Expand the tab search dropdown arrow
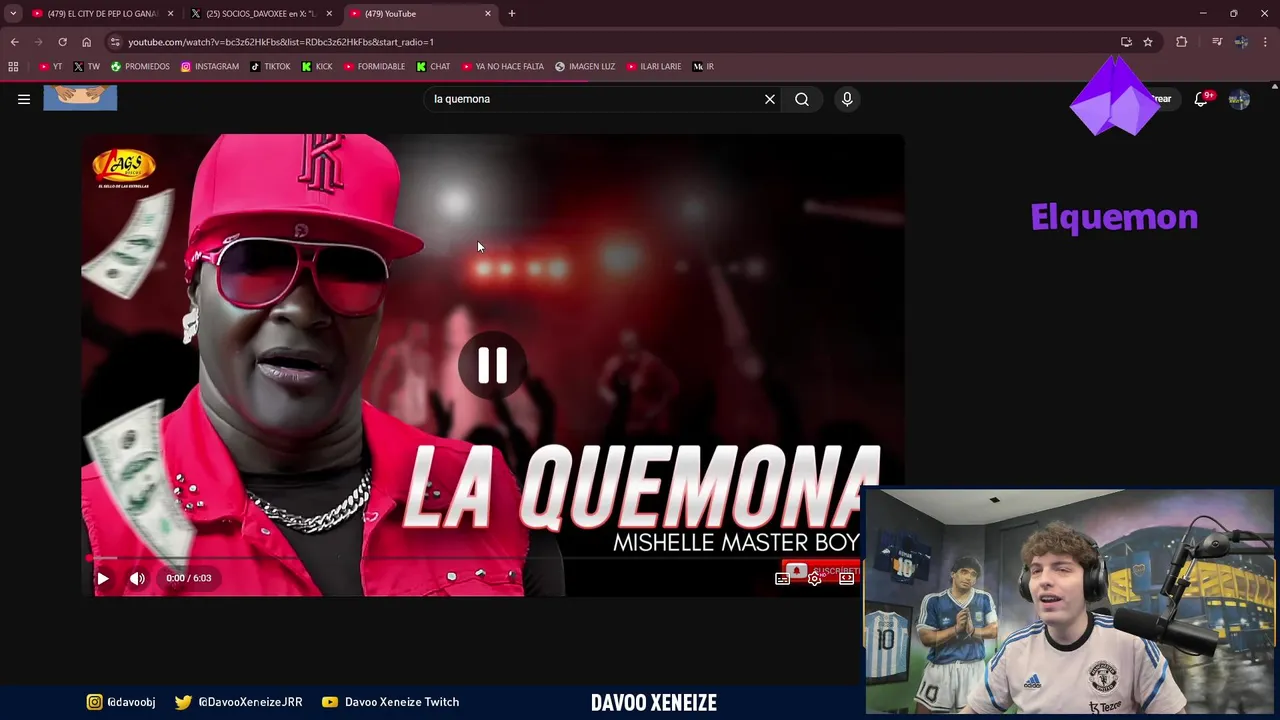The height and width of the screenshot is (720, 1280). coord(13,14)
